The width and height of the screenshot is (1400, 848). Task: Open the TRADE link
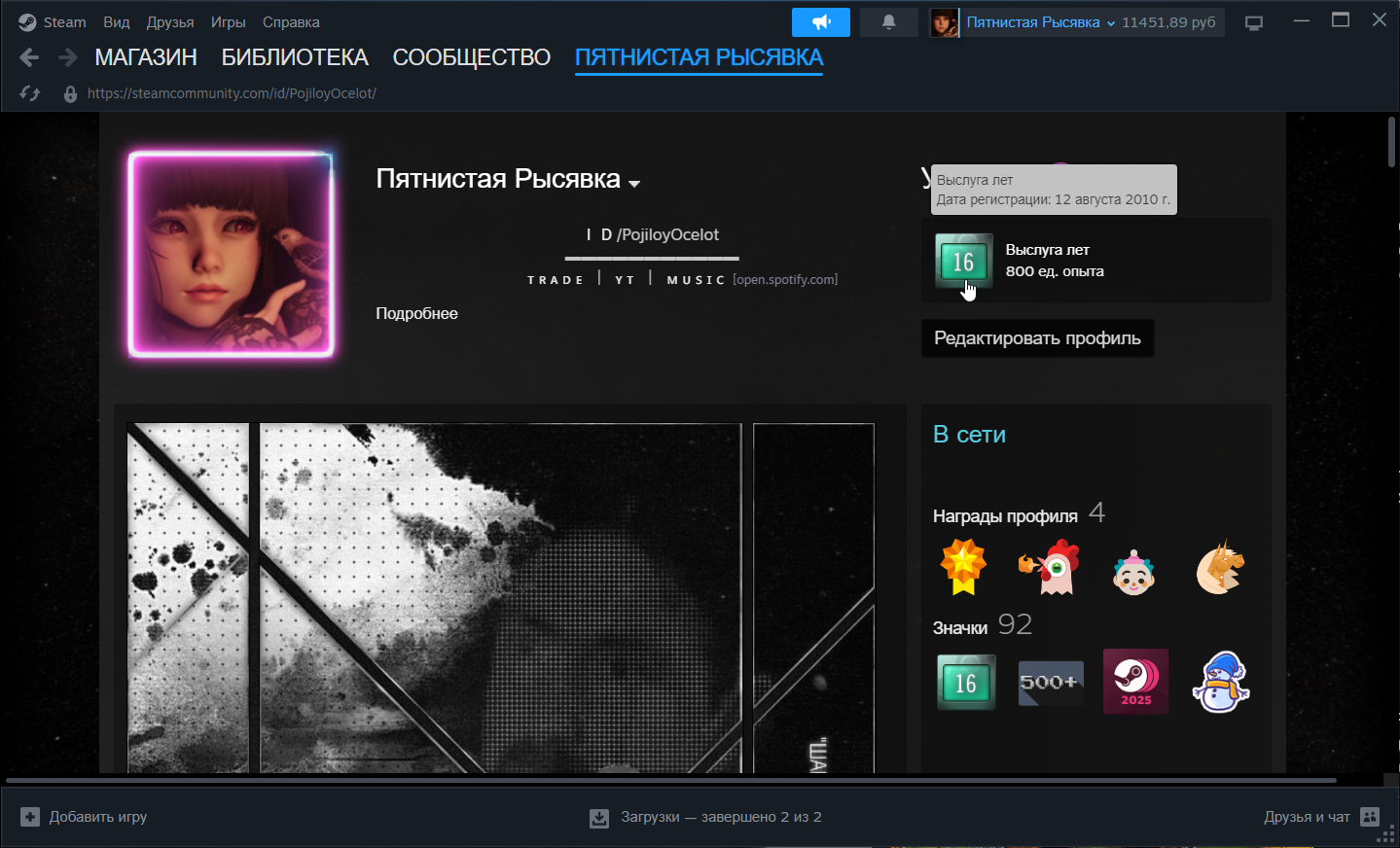tap(556, 280)
